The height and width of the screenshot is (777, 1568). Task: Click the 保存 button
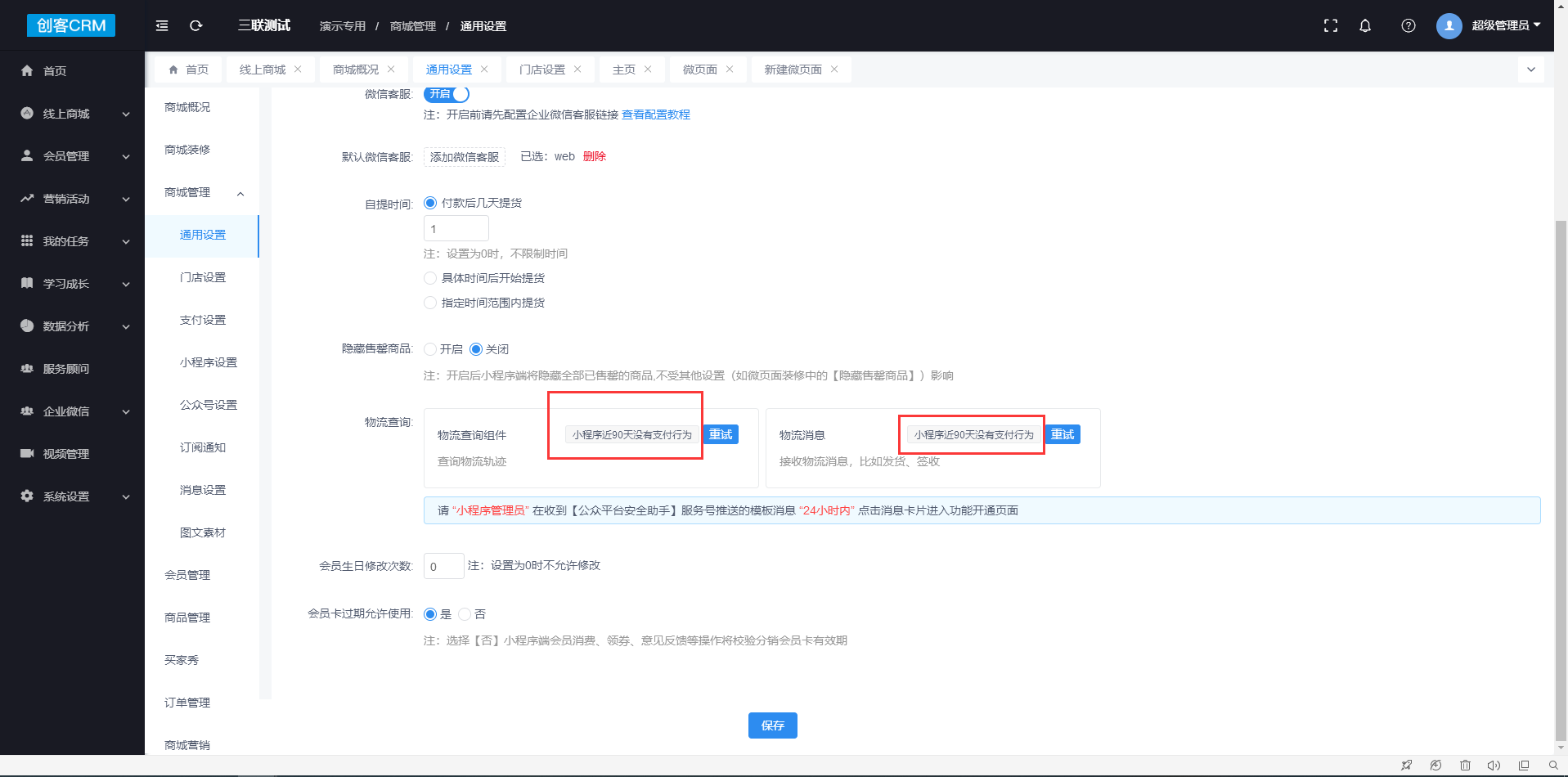[x=773, y=725]
